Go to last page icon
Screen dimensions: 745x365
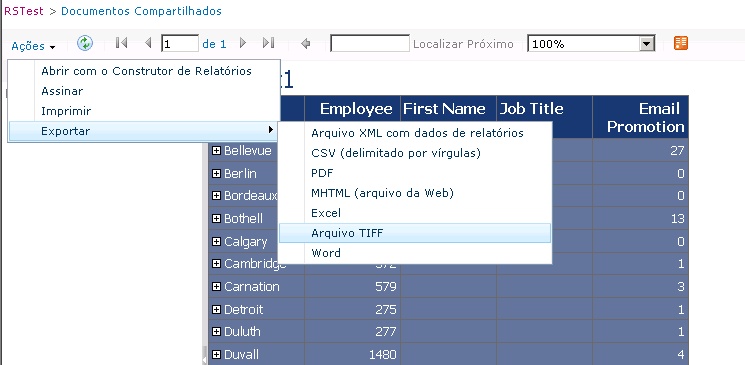click(268, 43)
